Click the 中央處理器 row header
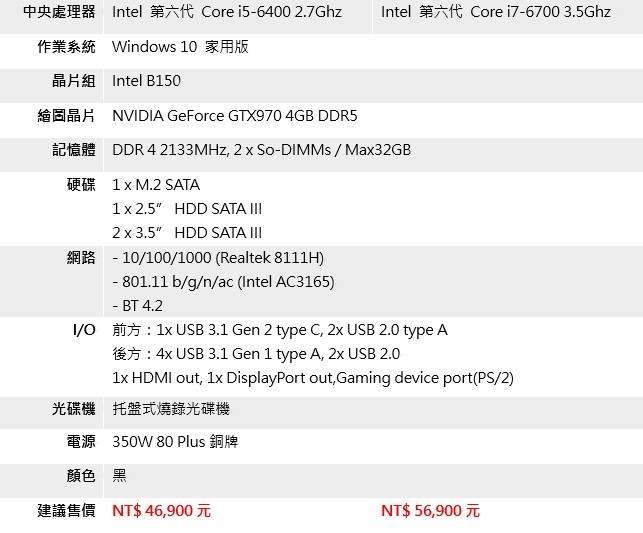Viewport: 643px width, 533px height. coord(59,12)
